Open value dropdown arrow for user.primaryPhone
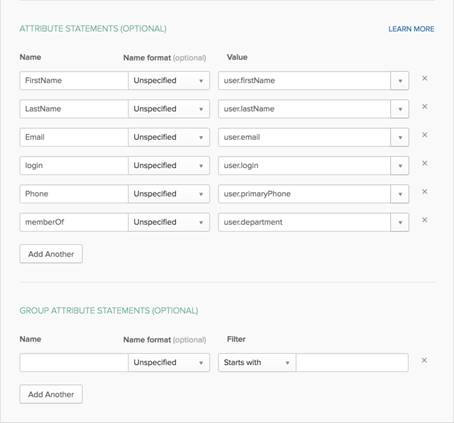 (400, 194)
